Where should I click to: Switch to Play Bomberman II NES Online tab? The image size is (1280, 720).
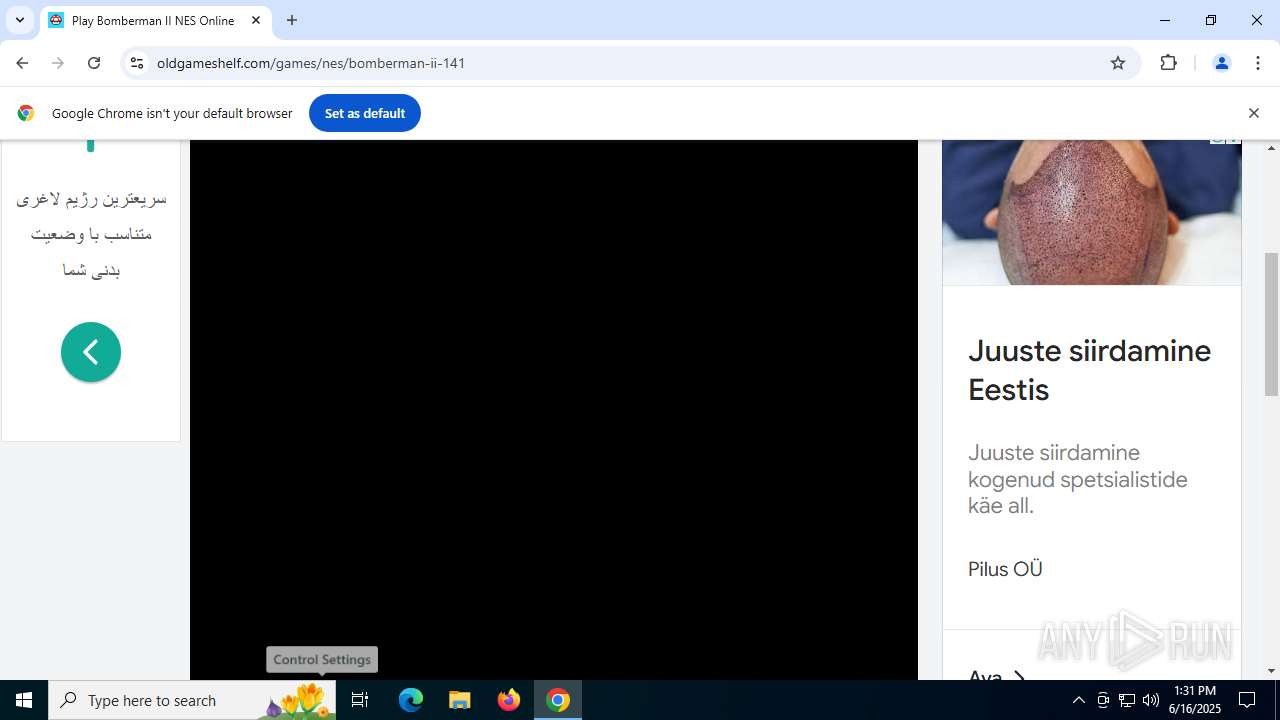(x=155, y=20)
